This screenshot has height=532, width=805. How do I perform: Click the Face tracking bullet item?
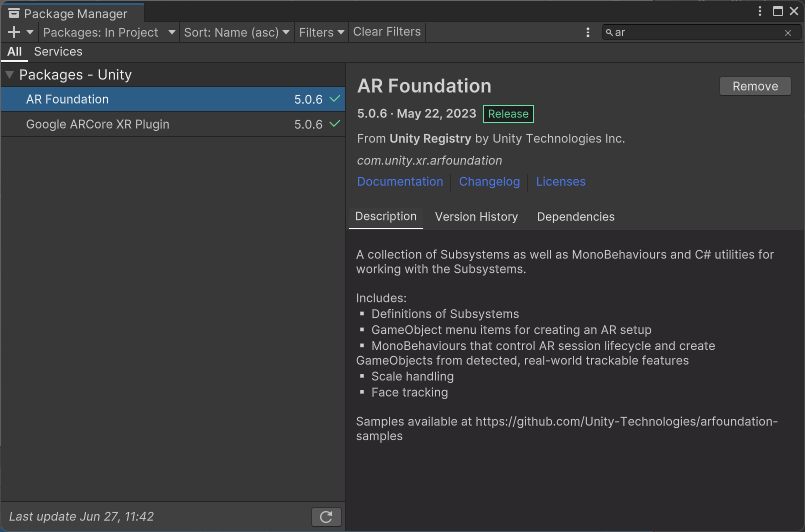409,392
